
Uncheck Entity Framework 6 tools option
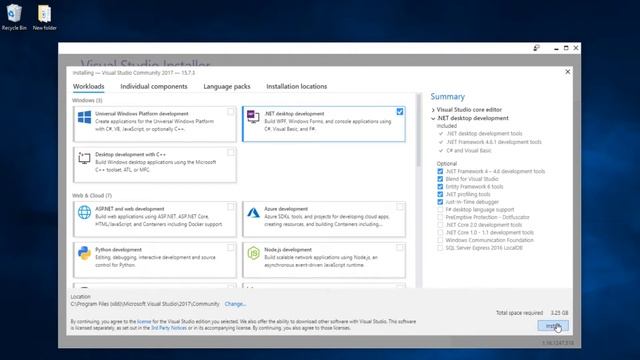[x=440, y=187]
